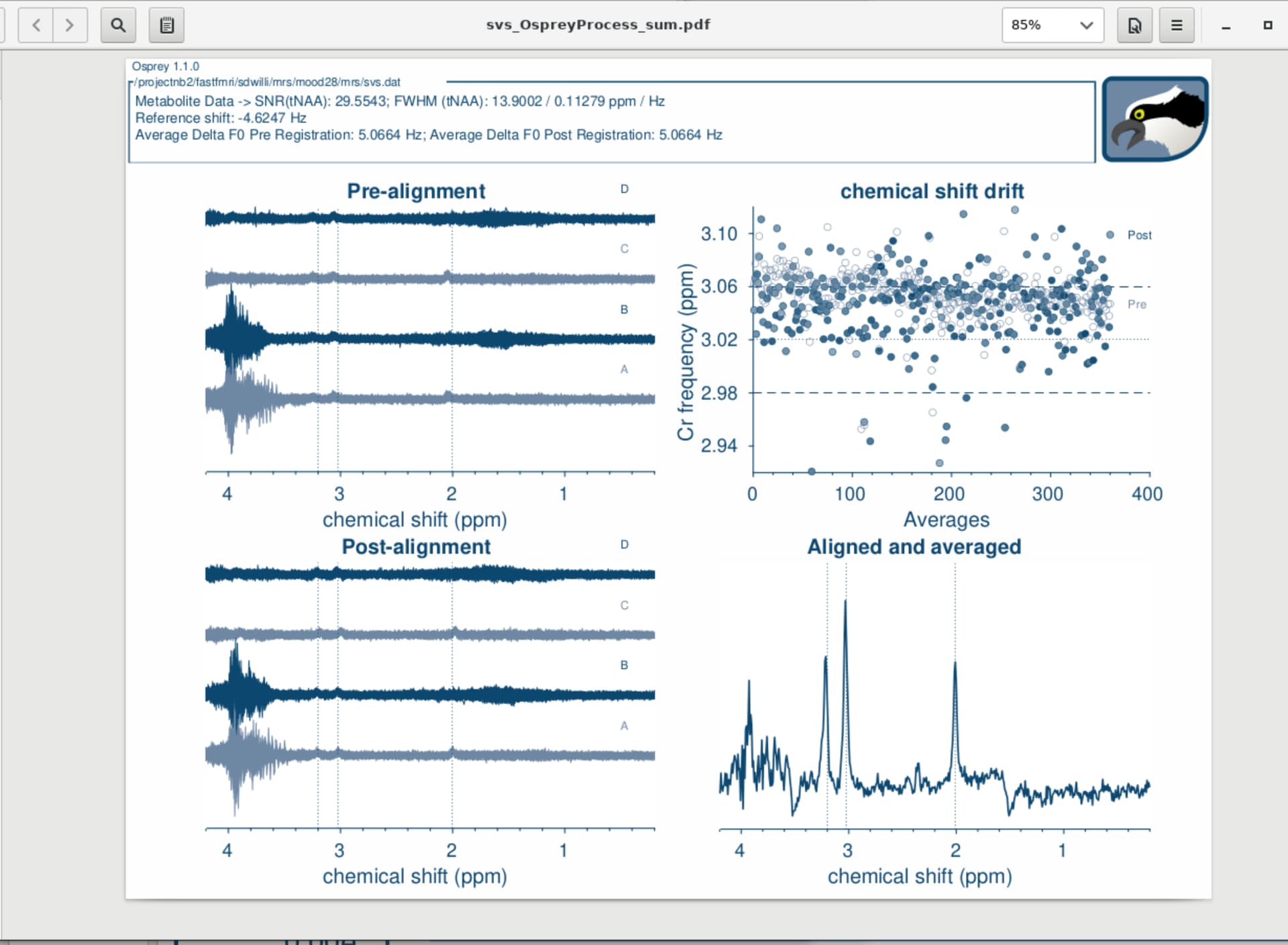Click the svs.dat file path text
1288x945 pixels.
268,82
